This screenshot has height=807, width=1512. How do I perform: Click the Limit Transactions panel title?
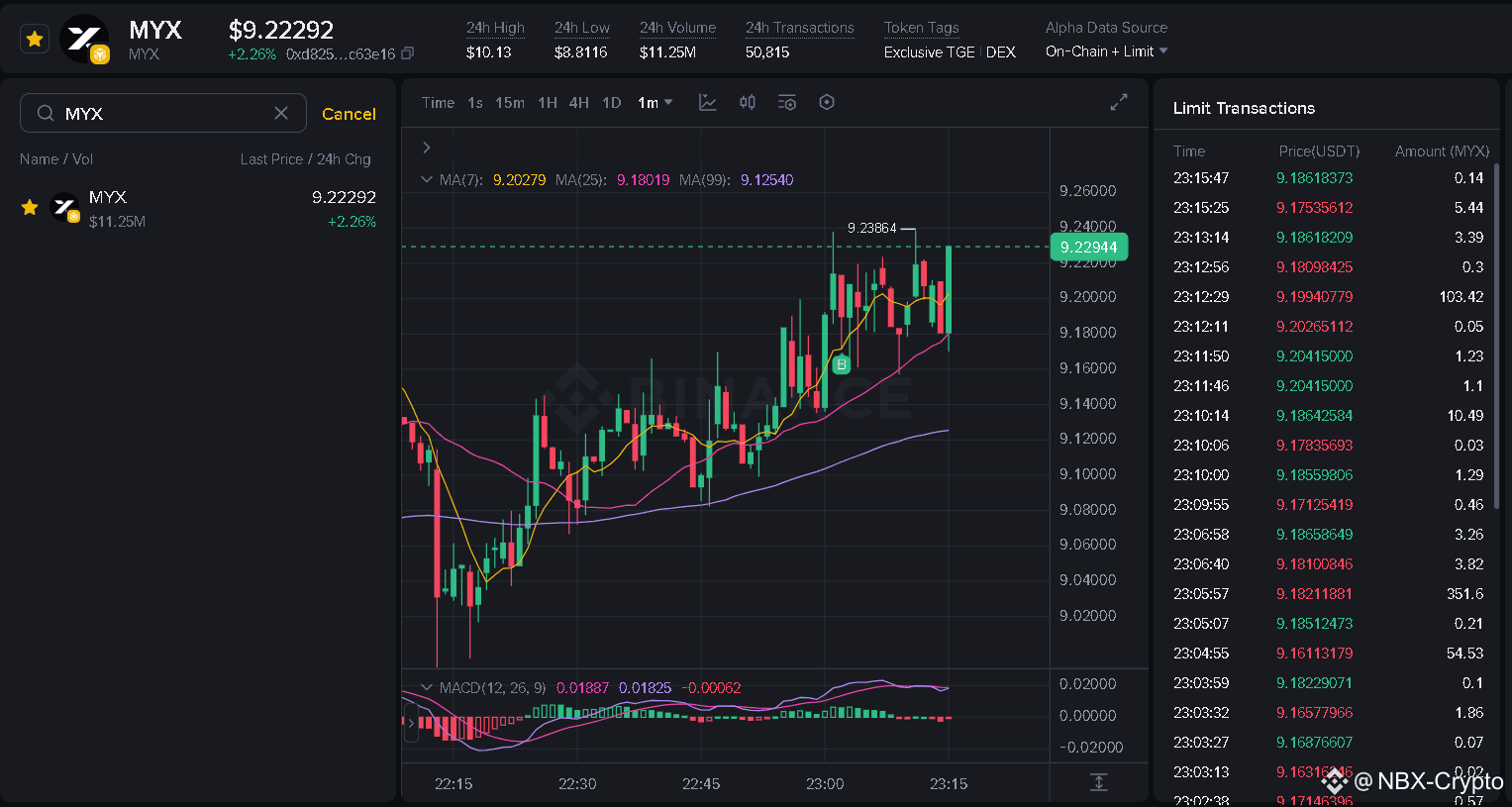point(1244,108)
